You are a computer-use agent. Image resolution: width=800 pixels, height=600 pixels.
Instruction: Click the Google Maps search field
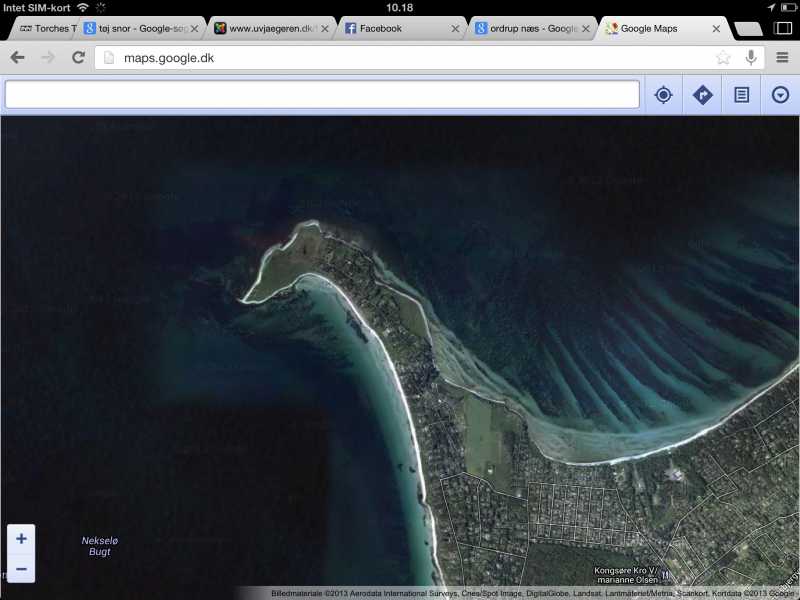pyautogui.click(x=322, y=95)
